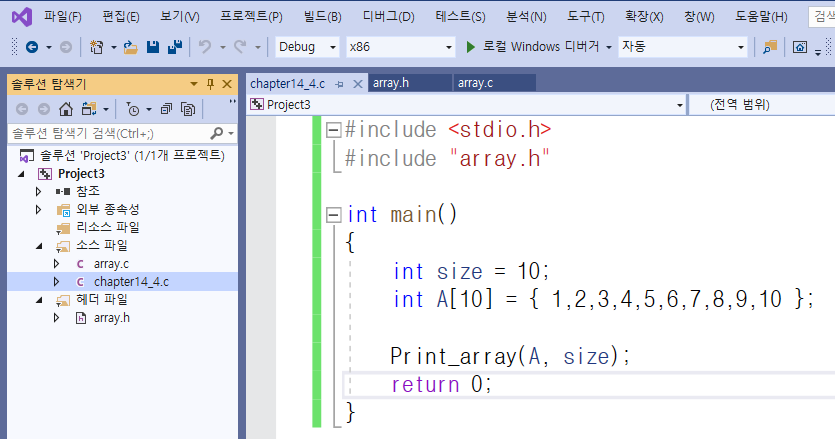Click the navigate forward arrow icon
Image resolution: width=835 pixels, height=439 pixels.
pyautogui.click(x=66, y=47)
